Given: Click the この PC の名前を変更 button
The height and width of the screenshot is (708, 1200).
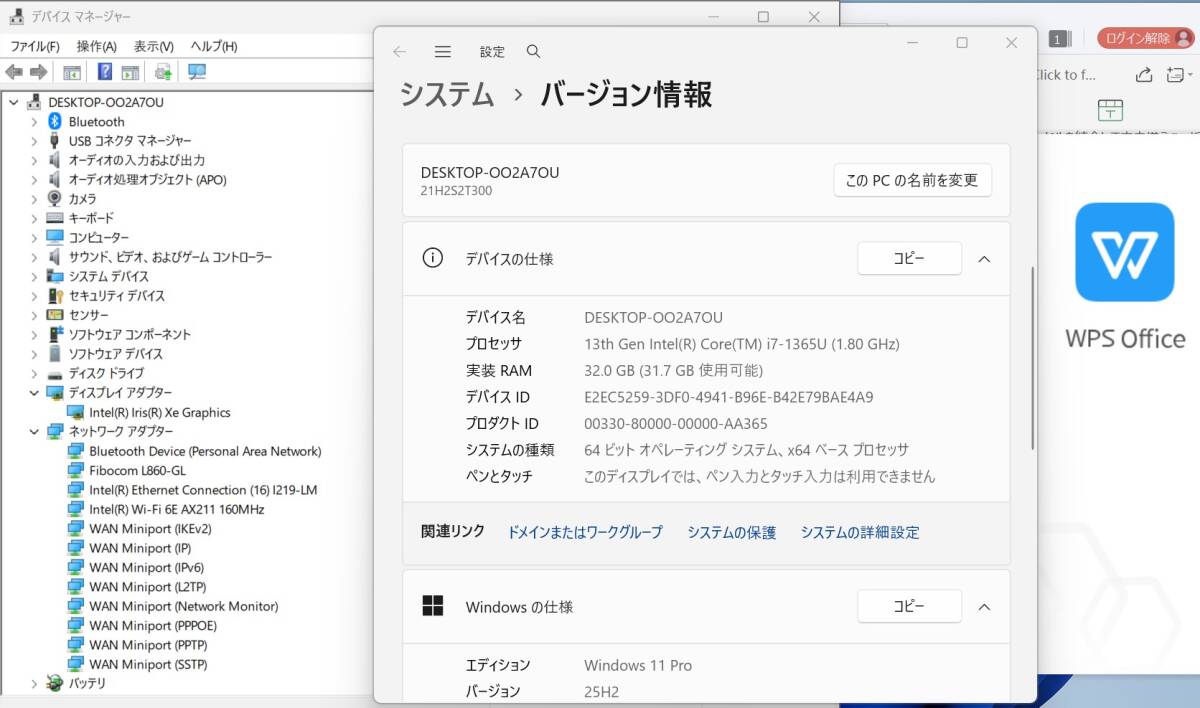Looking at the screenshot, I should (912, 181).
